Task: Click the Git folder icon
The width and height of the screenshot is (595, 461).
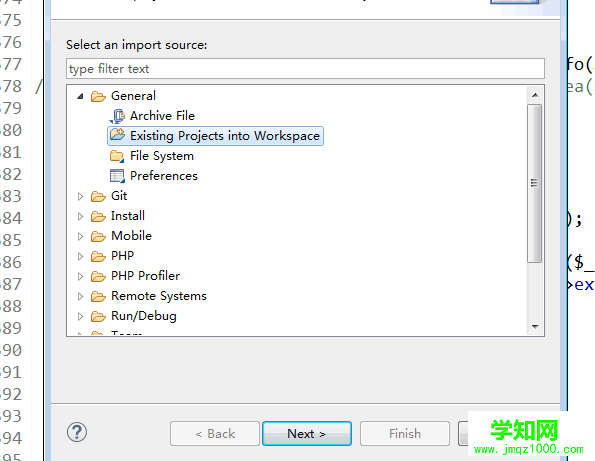Action: click(98, 197)
